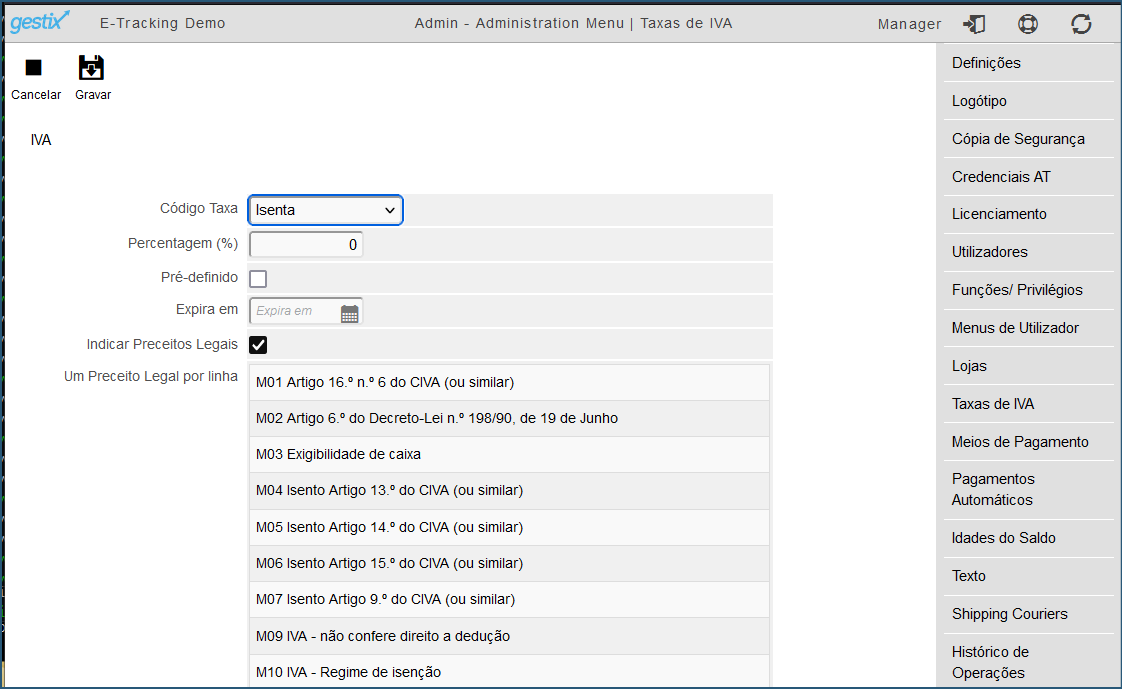
Task: Click the Manager user label
Action: click(x=909, y=24)
